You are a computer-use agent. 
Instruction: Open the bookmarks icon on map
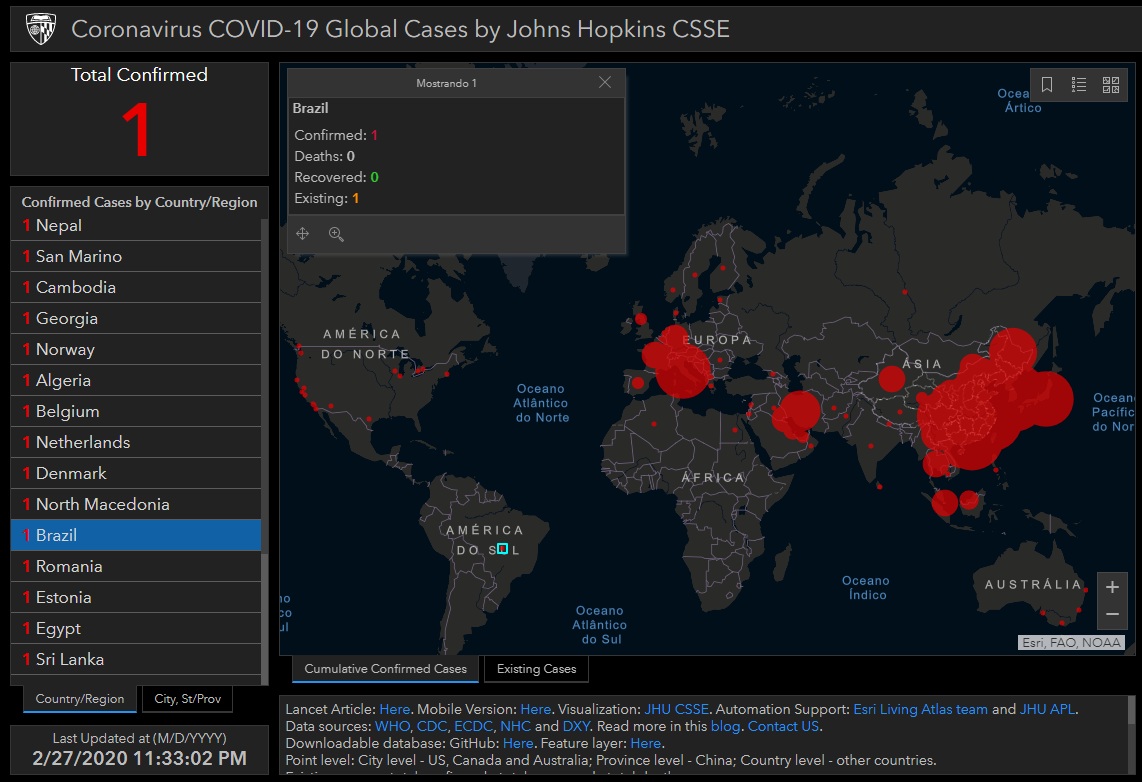pos(1047,85)
